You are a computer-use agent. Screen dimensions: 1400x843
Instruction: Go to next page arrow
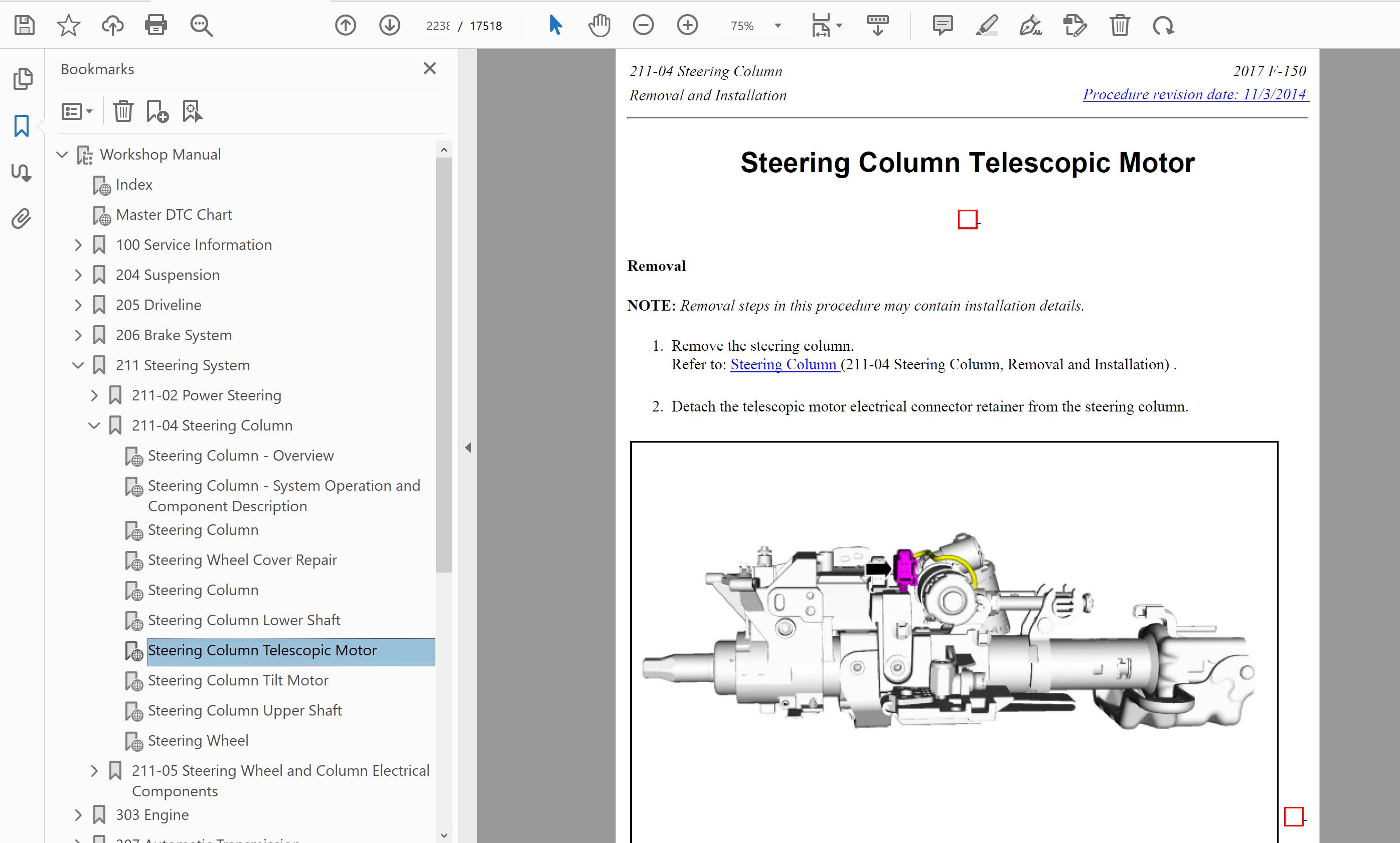click(x=389, y=26)
